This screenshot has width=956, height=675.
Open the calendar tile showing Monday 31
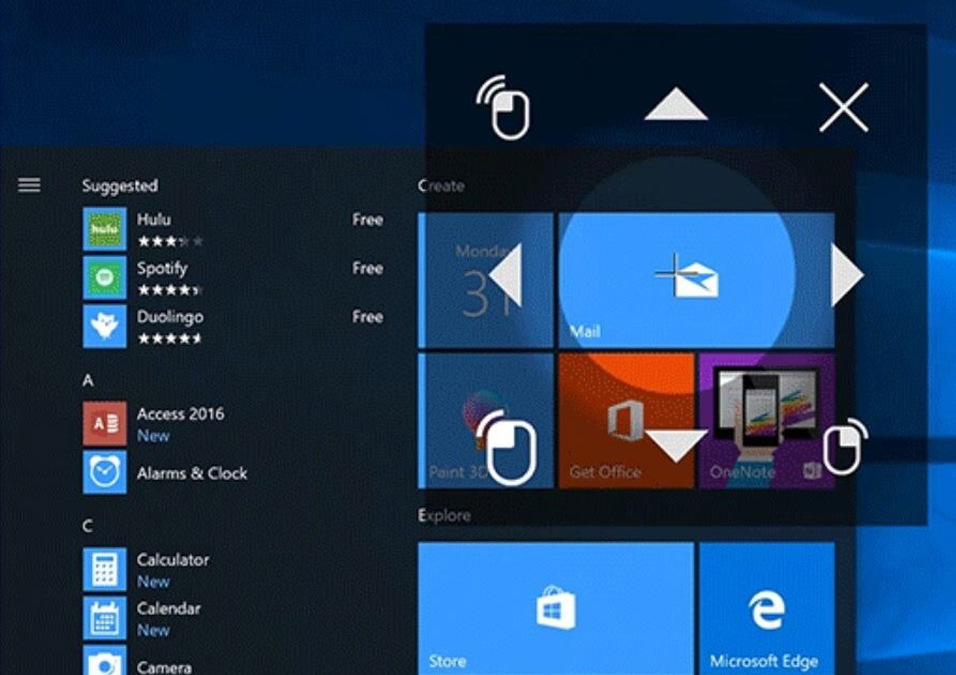click(x=486, y=280)
